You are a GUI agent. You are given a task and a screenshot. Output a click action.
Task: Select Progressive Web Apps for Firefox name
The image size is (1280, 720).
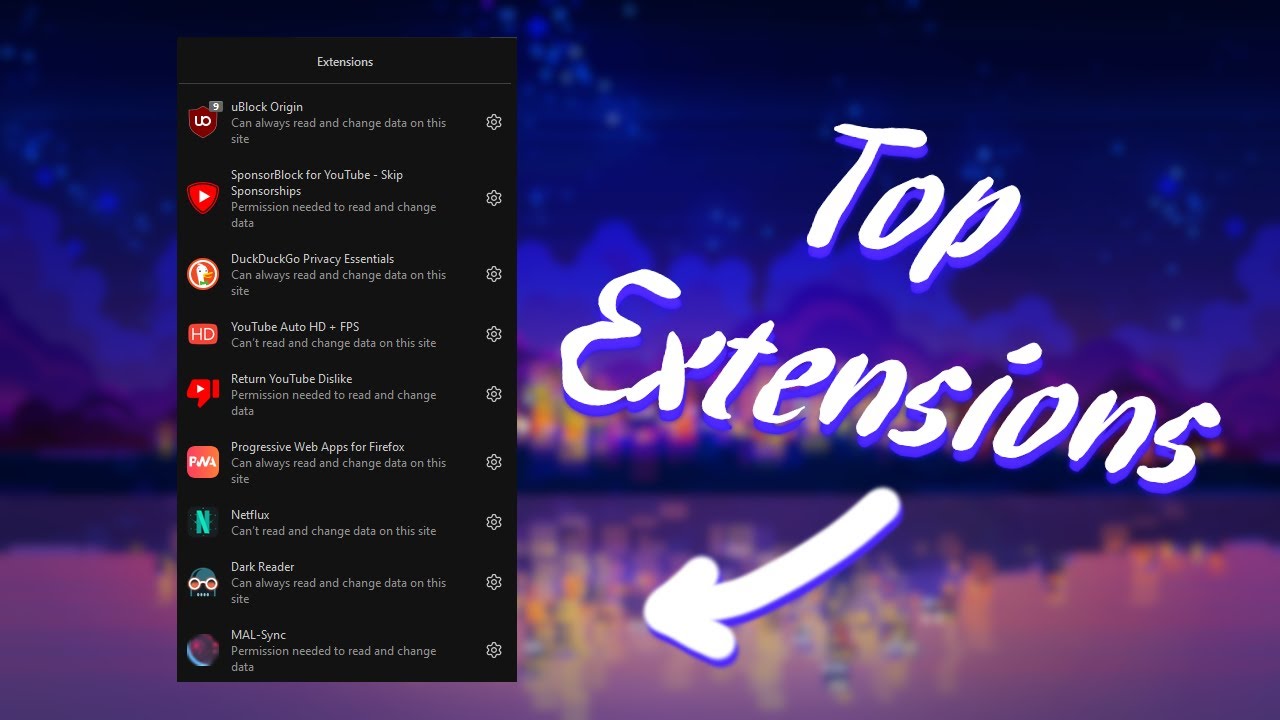coord(318,447)
